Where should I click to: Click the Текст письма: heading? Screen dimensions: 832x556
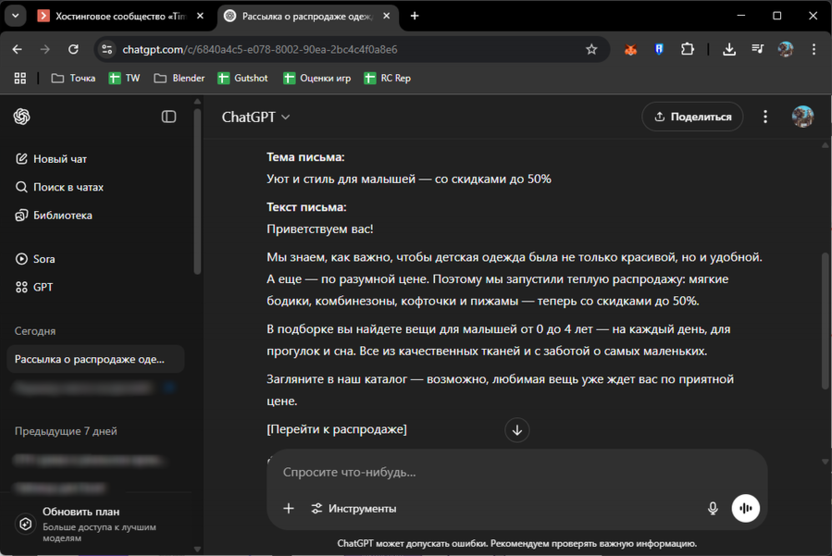point(306,207)
